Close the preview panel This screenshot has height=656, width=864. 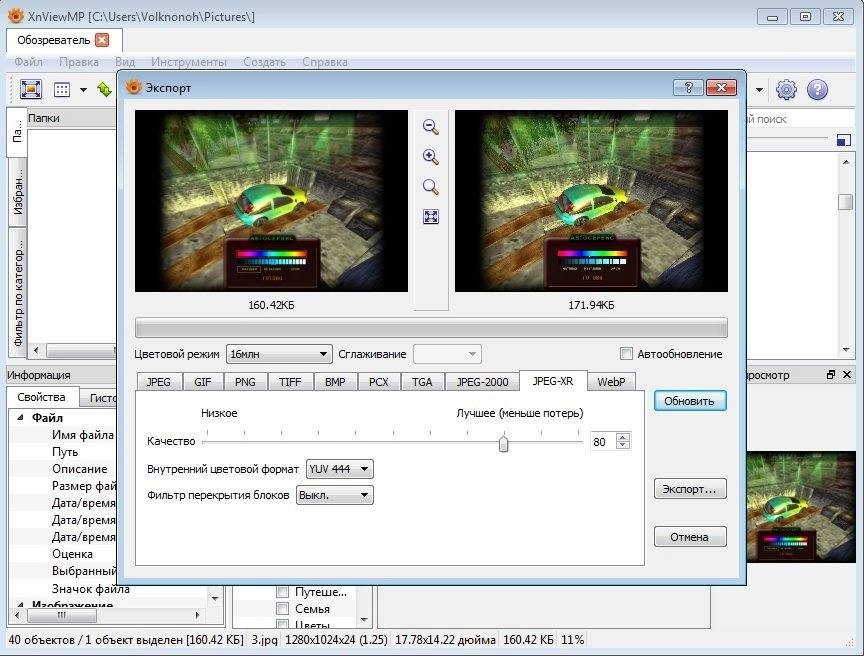point(847,375)
